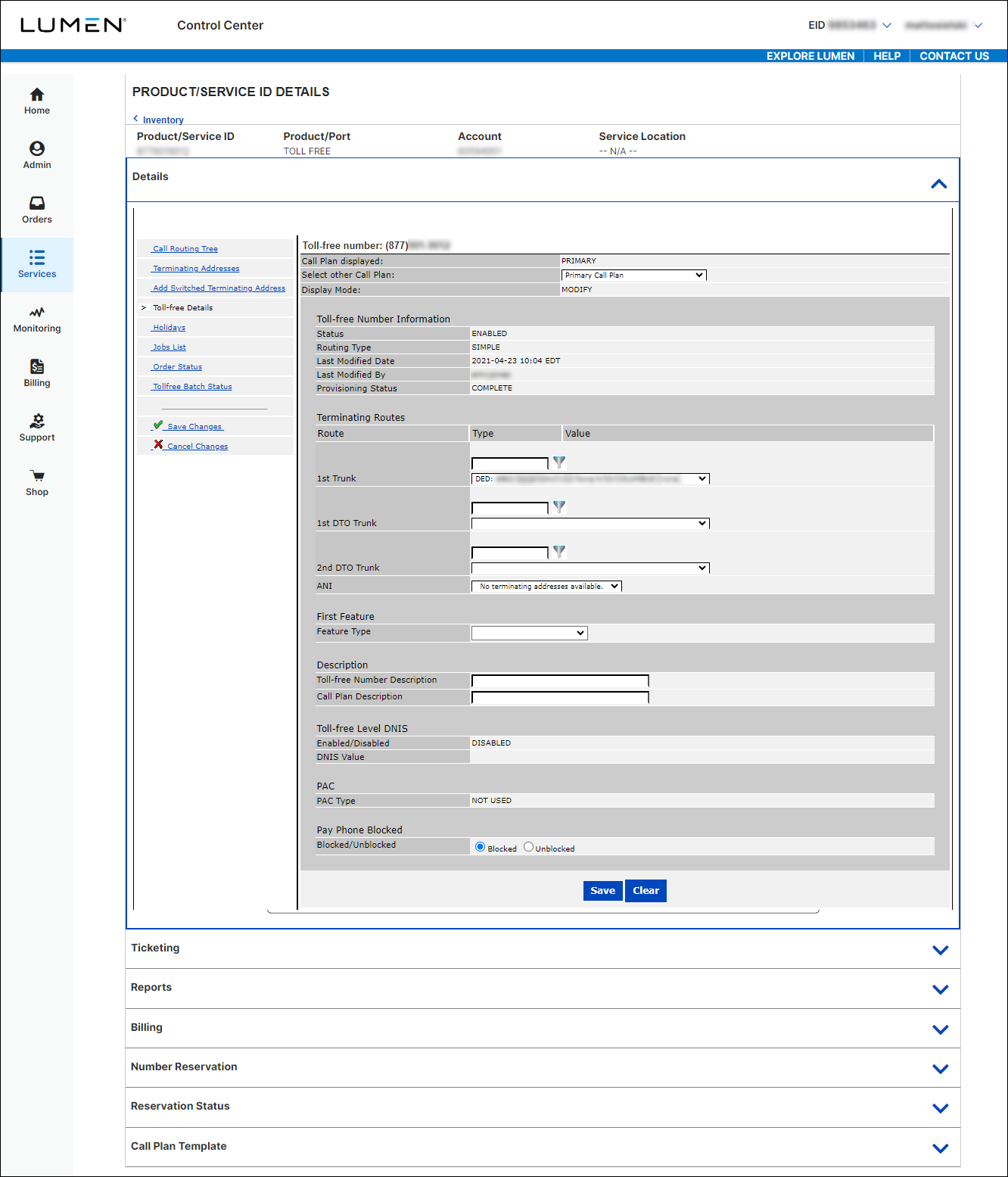
Task: Click the 1st DTO Trunk filter text field
Action: click(510, 508)
